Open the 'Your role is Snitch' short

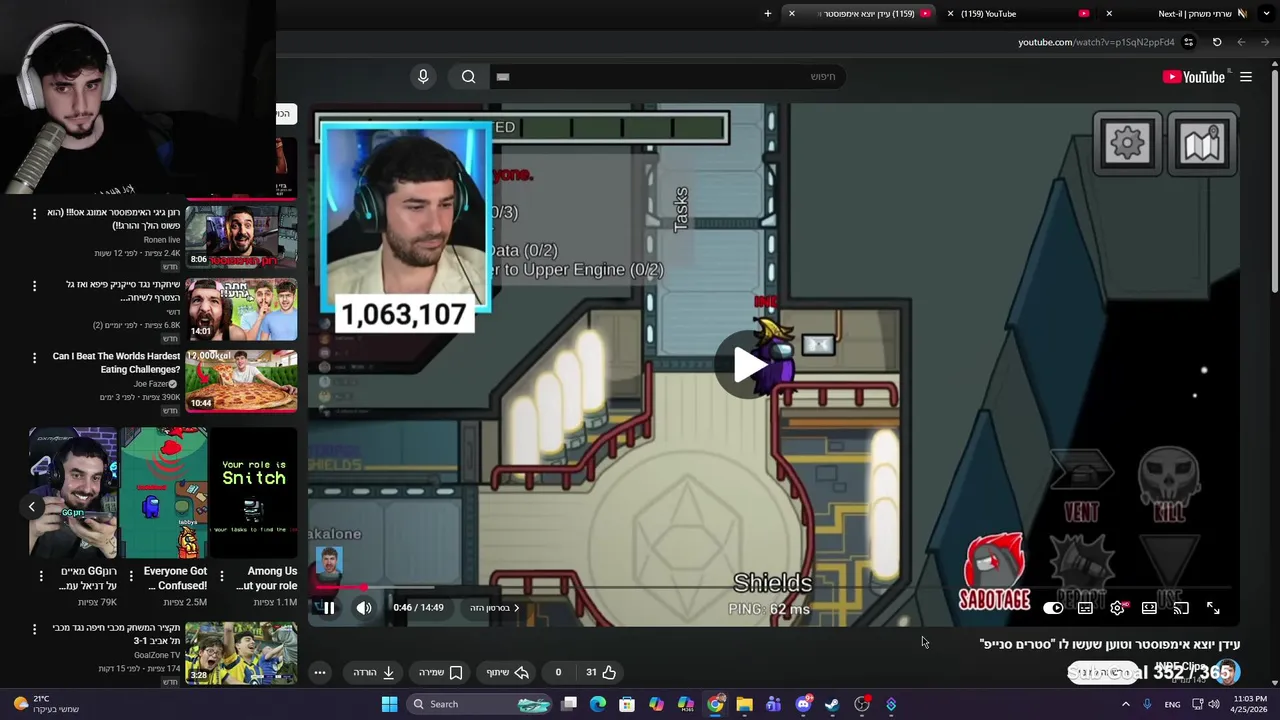(254, 493)
